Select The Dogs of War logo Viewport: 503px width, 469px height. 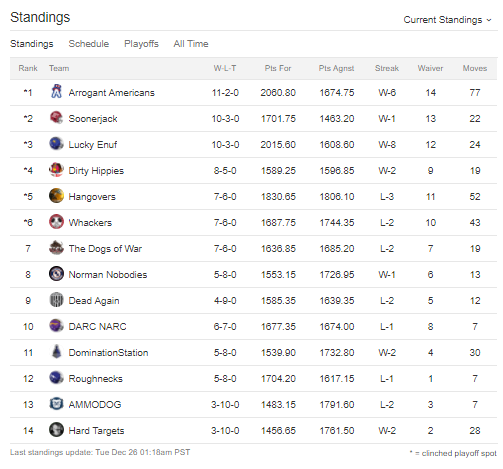[x=56, y=248]
